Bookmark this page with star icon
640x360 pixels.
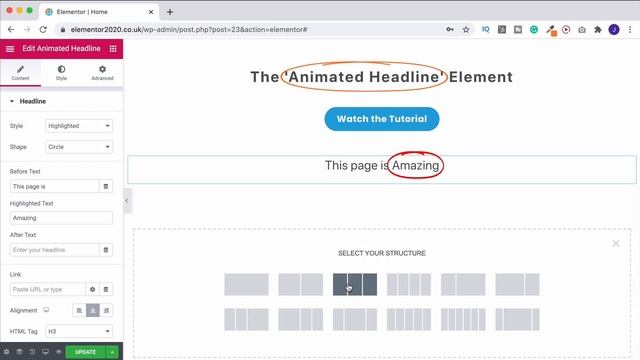pyautogui.click(x=466, y=29)
